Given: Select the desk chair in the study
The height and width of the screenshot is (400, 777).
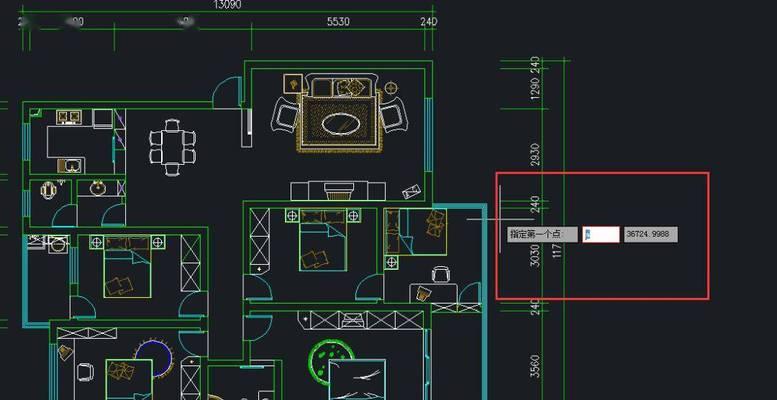Looking at the screenshot, I should (440, 274).
